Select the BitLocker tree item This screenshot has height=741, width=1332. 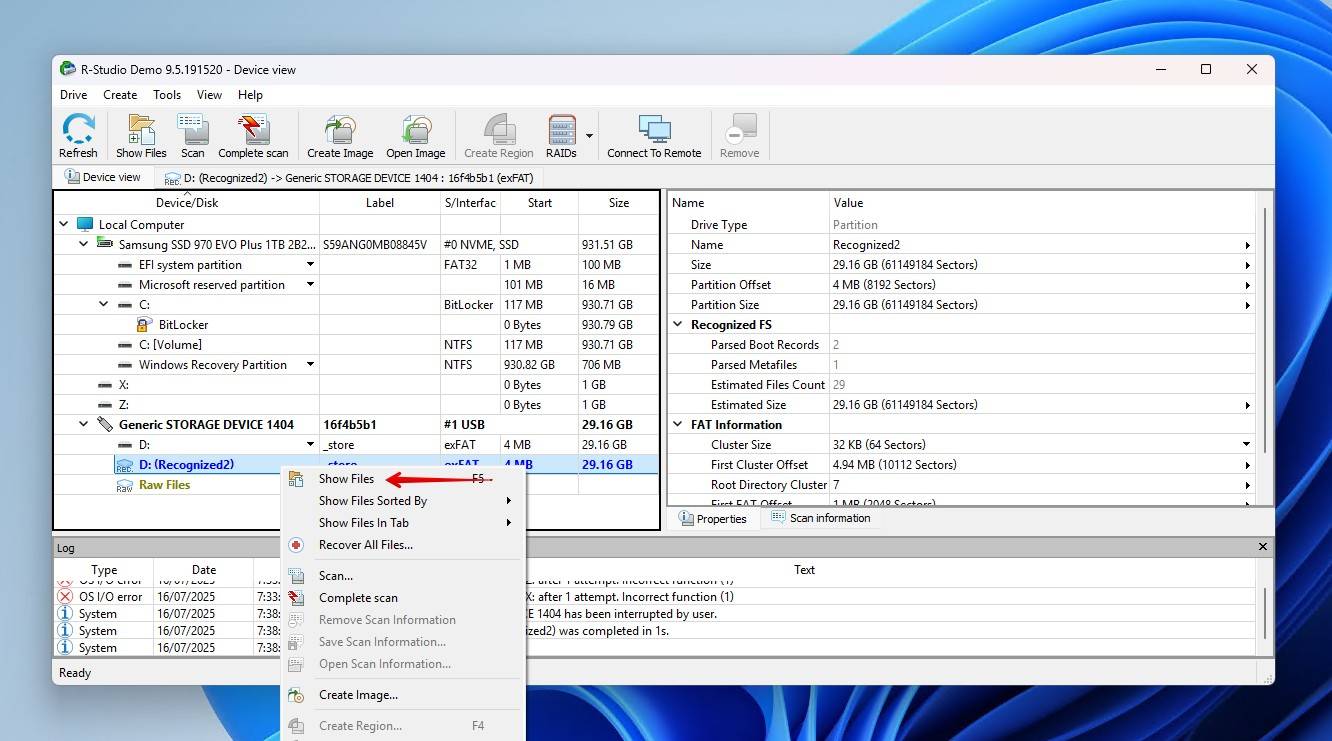coord(183,325)
